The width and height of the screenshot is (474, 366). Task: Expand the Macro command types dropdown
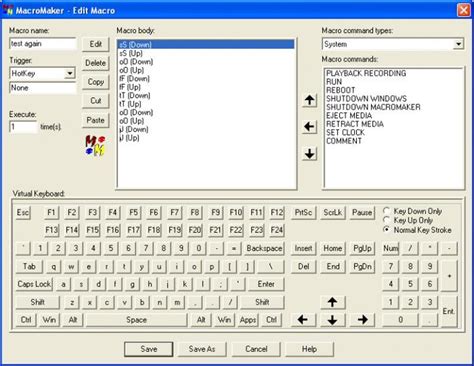459,44
